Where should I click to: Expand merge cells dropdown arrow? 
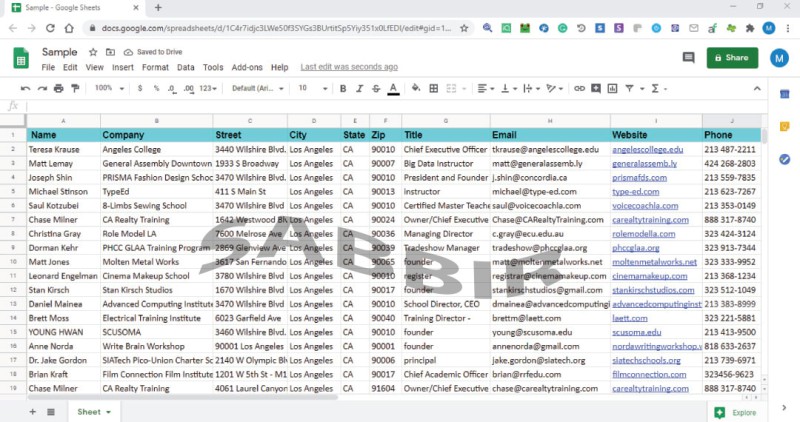[x=464, y=89]
